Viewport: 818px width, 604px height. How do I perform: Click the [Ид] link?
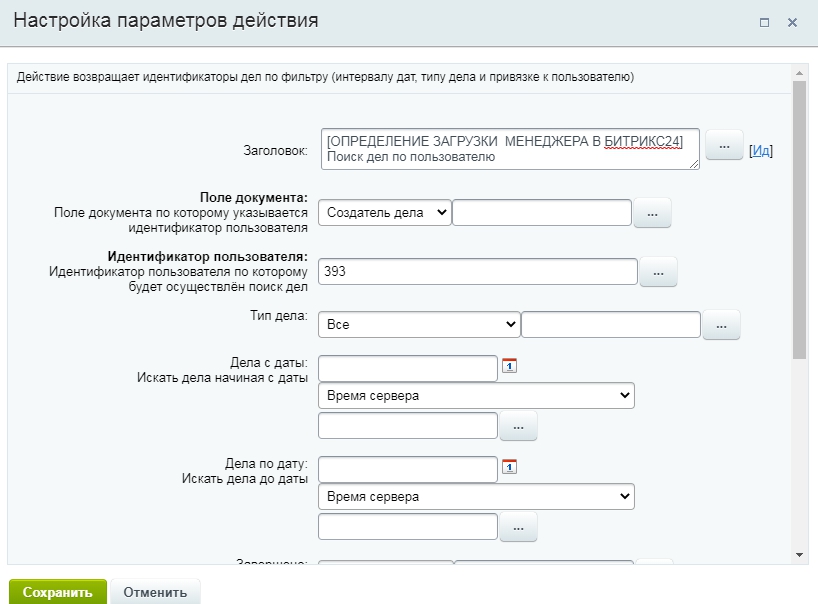pos(761,151)
